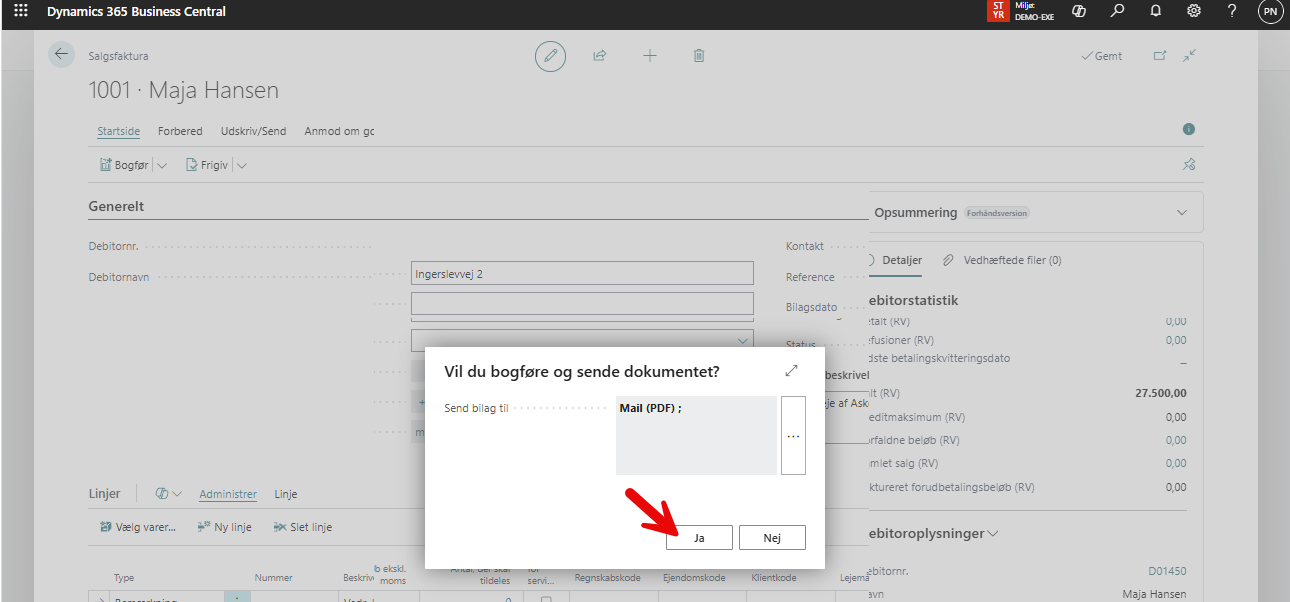Open the notifications bell
The height and width of the screenshot is (602, 1290).
coord(1155,11)
